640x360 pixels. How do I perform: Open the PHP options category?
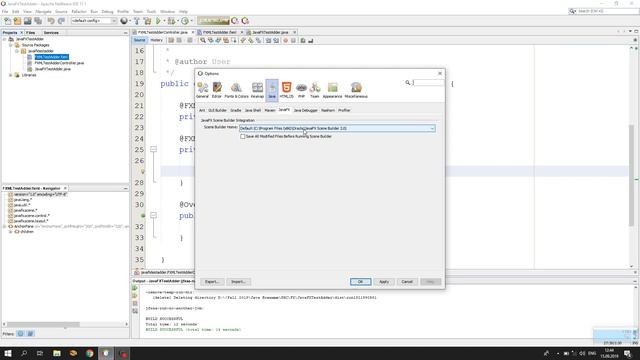pos(301,90)
